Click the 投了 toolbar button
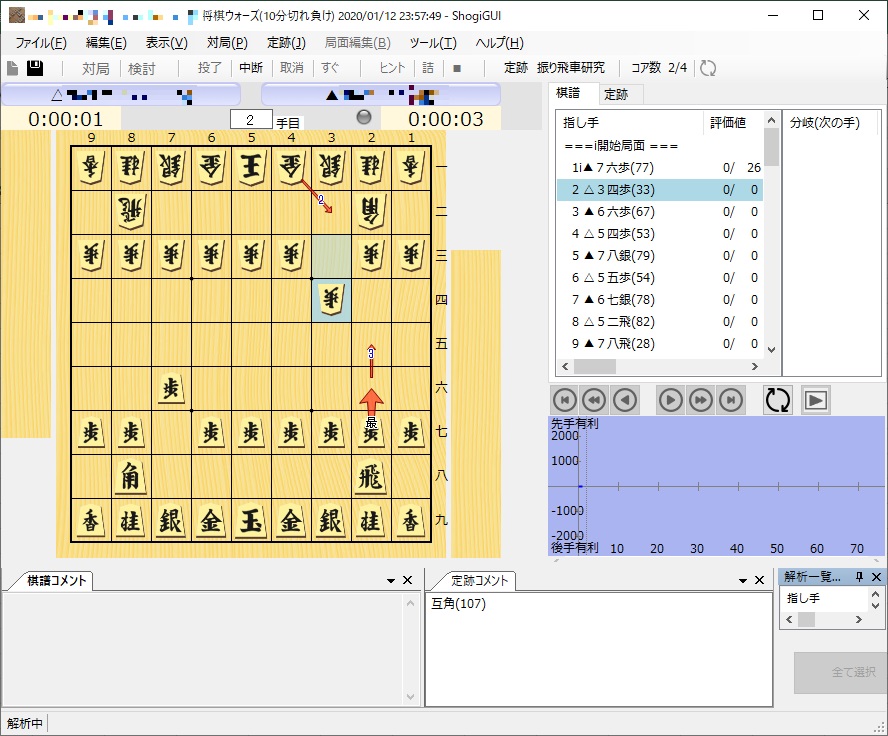 click(209, 68)
